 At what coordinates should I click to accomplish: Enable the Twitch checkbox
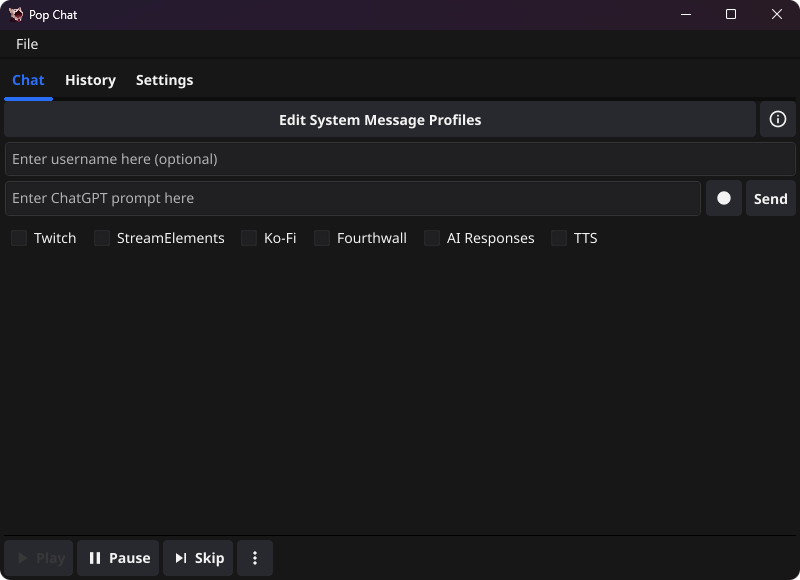(x=18, y=238)
